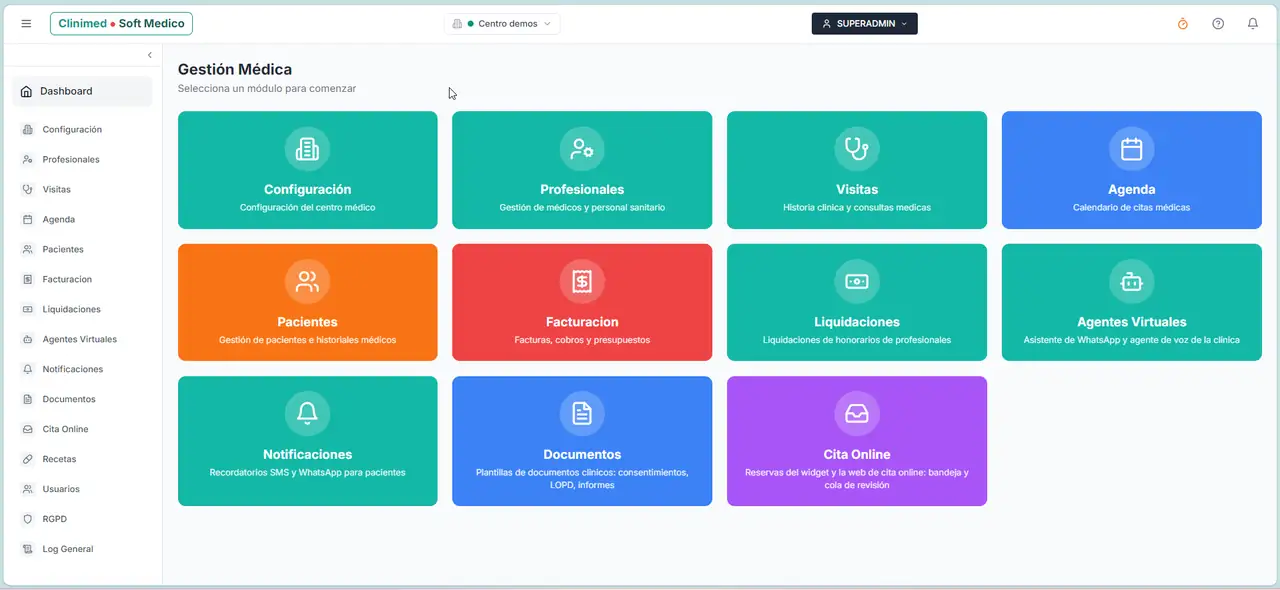
Task: Open the Centro demos center selector
Action: [502, 23]
